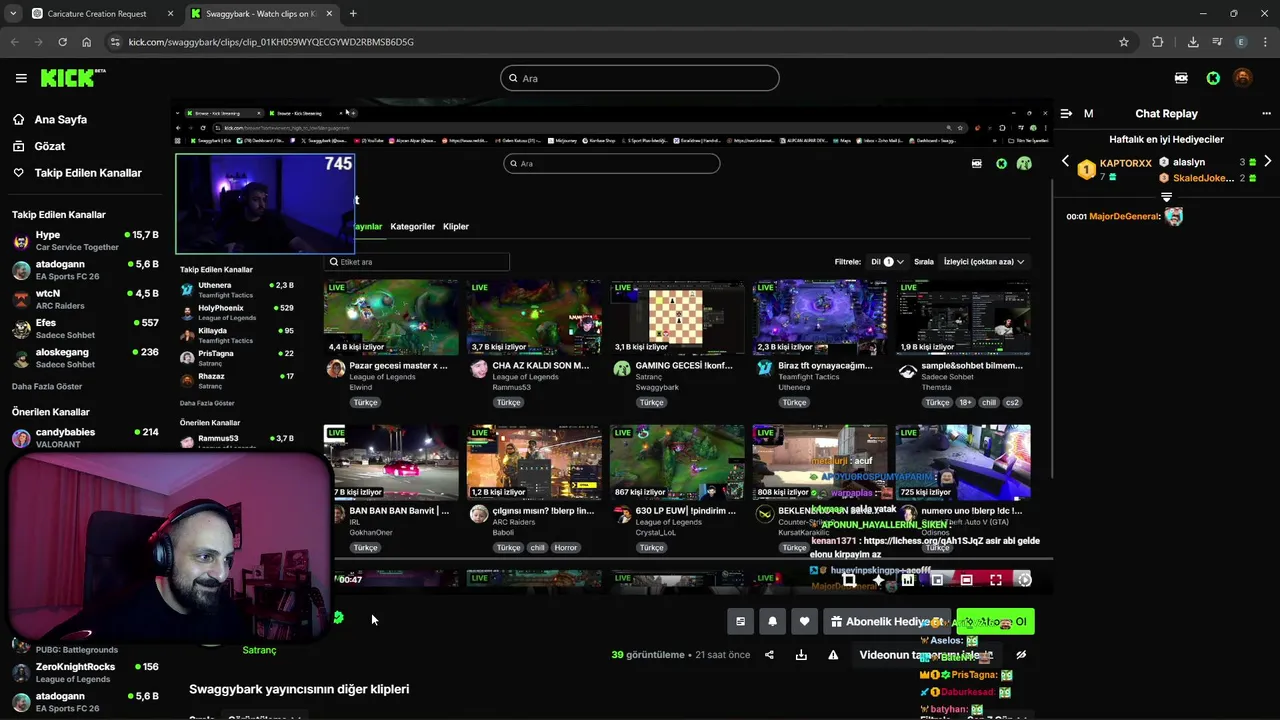Click the sparkle icon on the video player
The image size is (1280, 720).
tap(878, 579)
